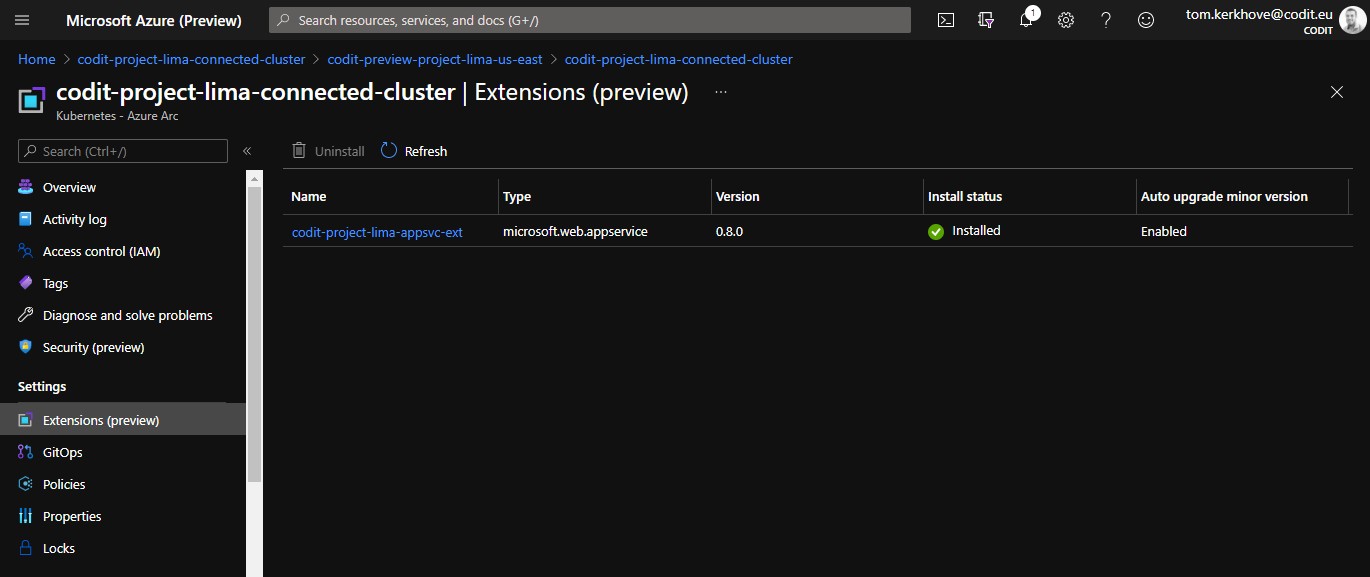Click the Help question mark icon

click(1106, 20)
